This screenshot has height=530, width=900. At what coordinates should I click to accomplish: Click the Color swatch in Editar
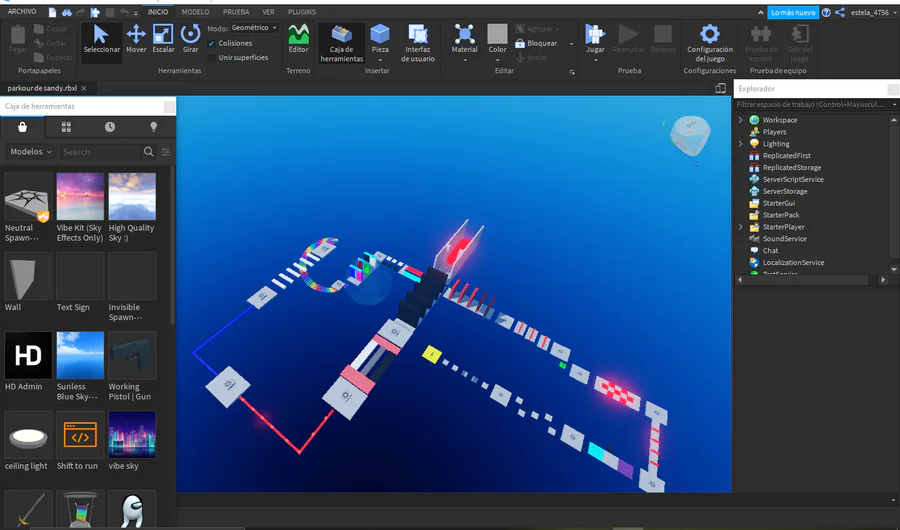tap(497, 34)
